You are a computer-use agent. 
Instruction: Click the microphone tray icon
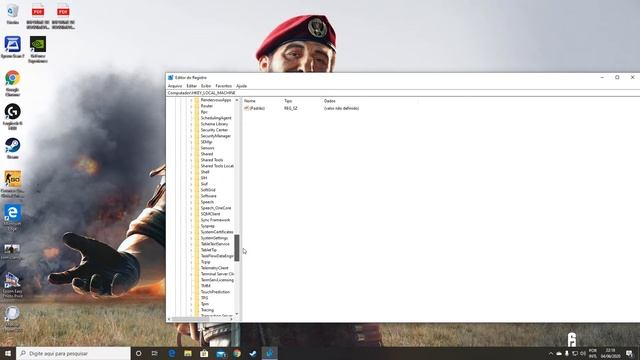567,353
